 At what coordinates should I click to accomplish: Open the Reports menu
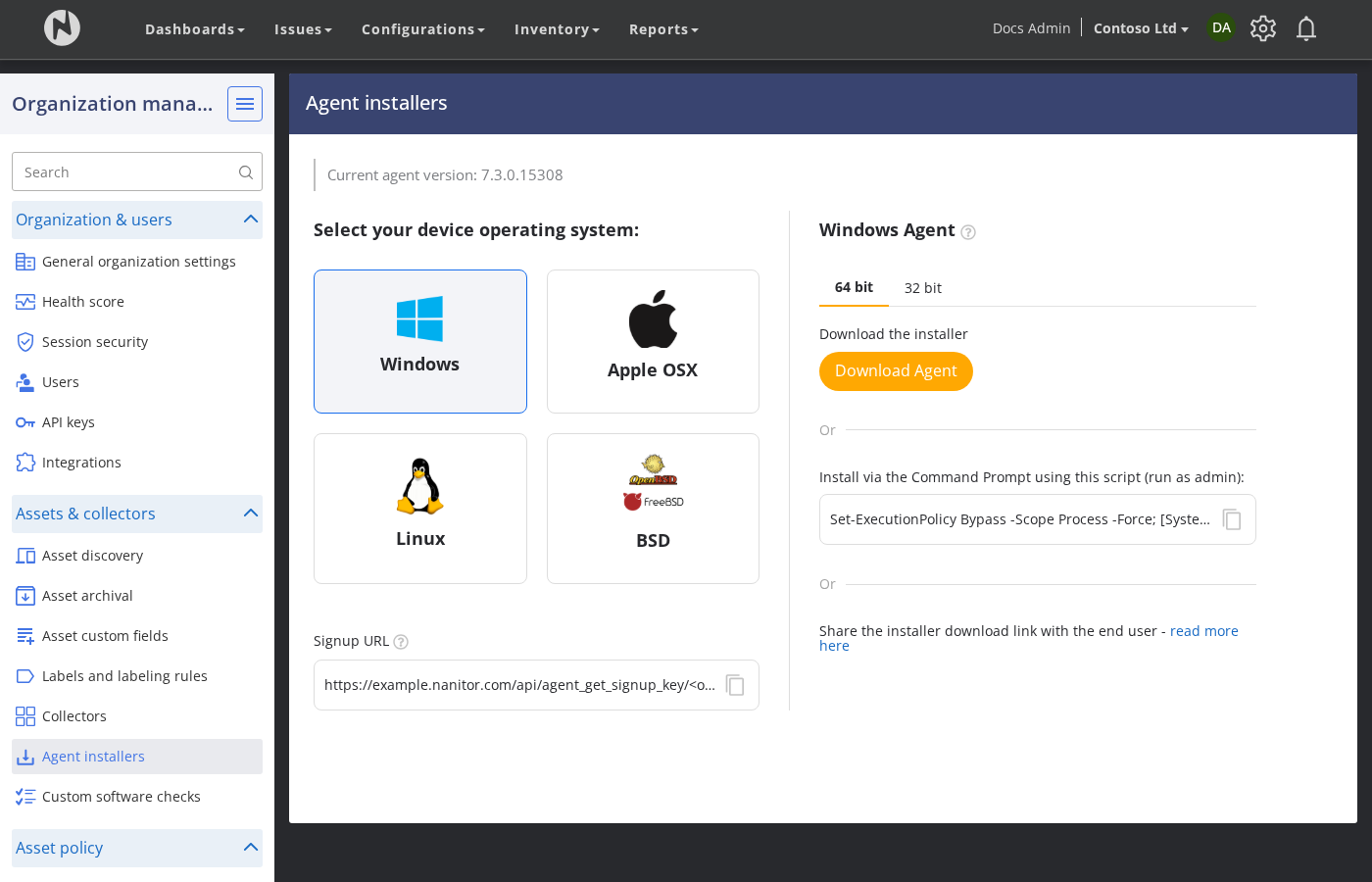(x=663, y=29)
